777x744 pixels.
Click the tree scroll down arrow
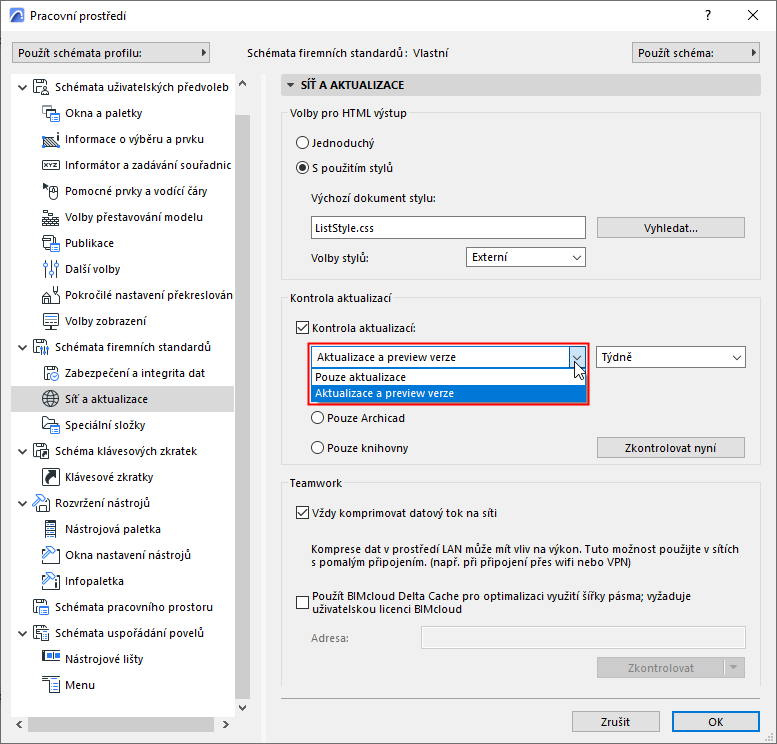243,708
